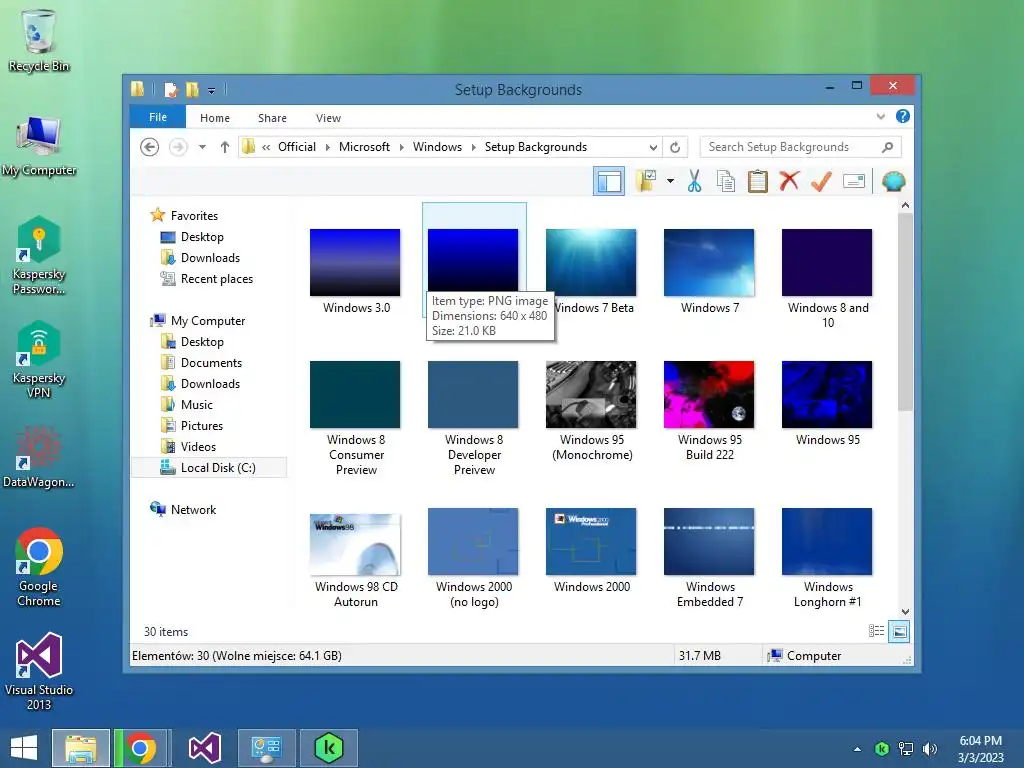
Task: Toggle the preview pane layout button
Action: (609, 182)
